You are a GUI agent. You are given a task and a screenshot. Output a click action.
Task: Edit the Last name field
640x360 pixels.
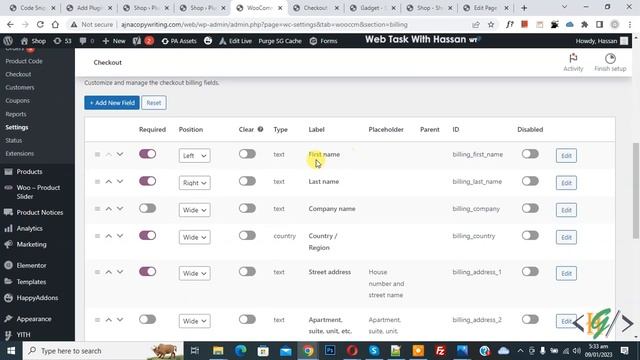(x=566, y=183)
